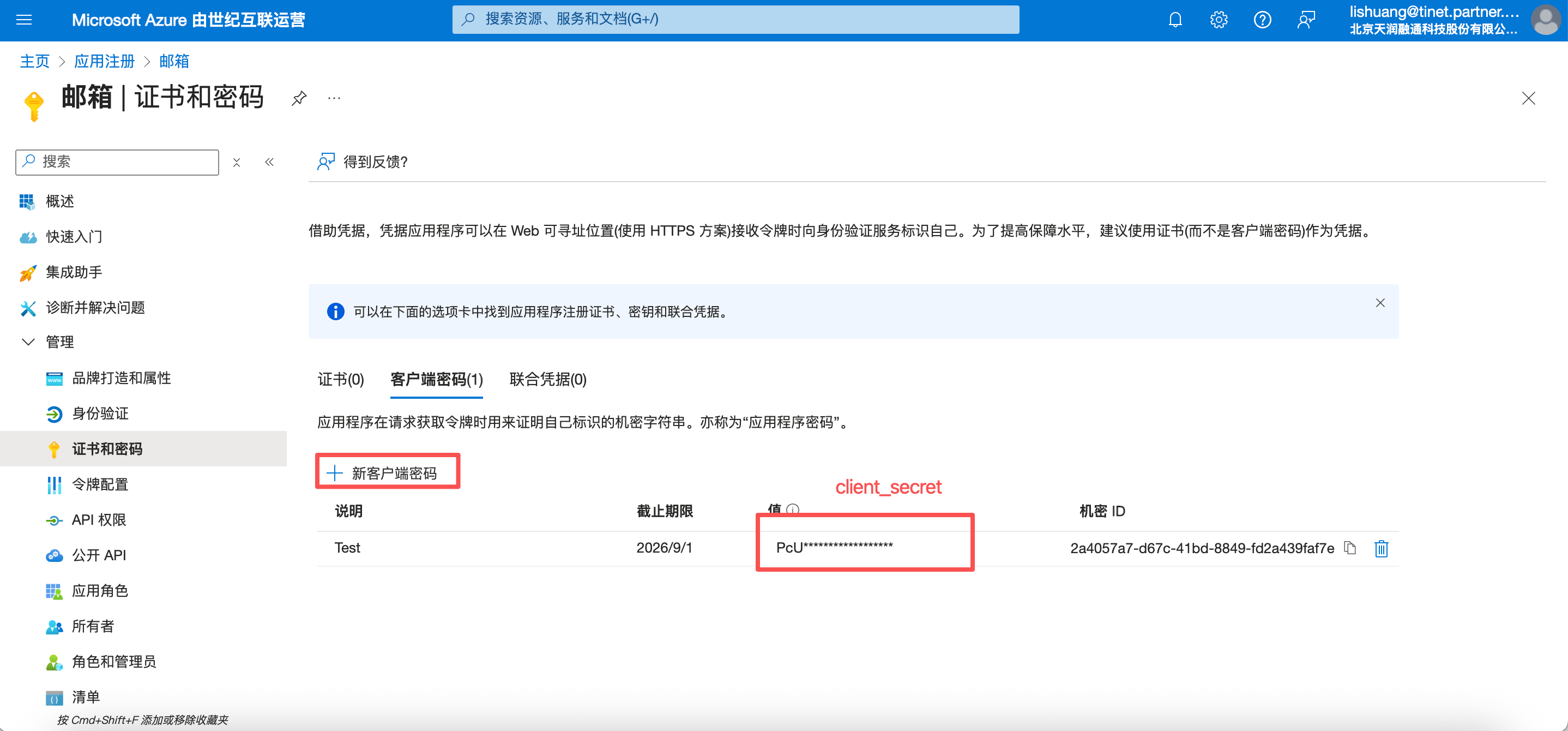Open API 权限 in sidebar
Image resolution: width=1568 pixels, height=731 pixels.
(x=99, y=520)
